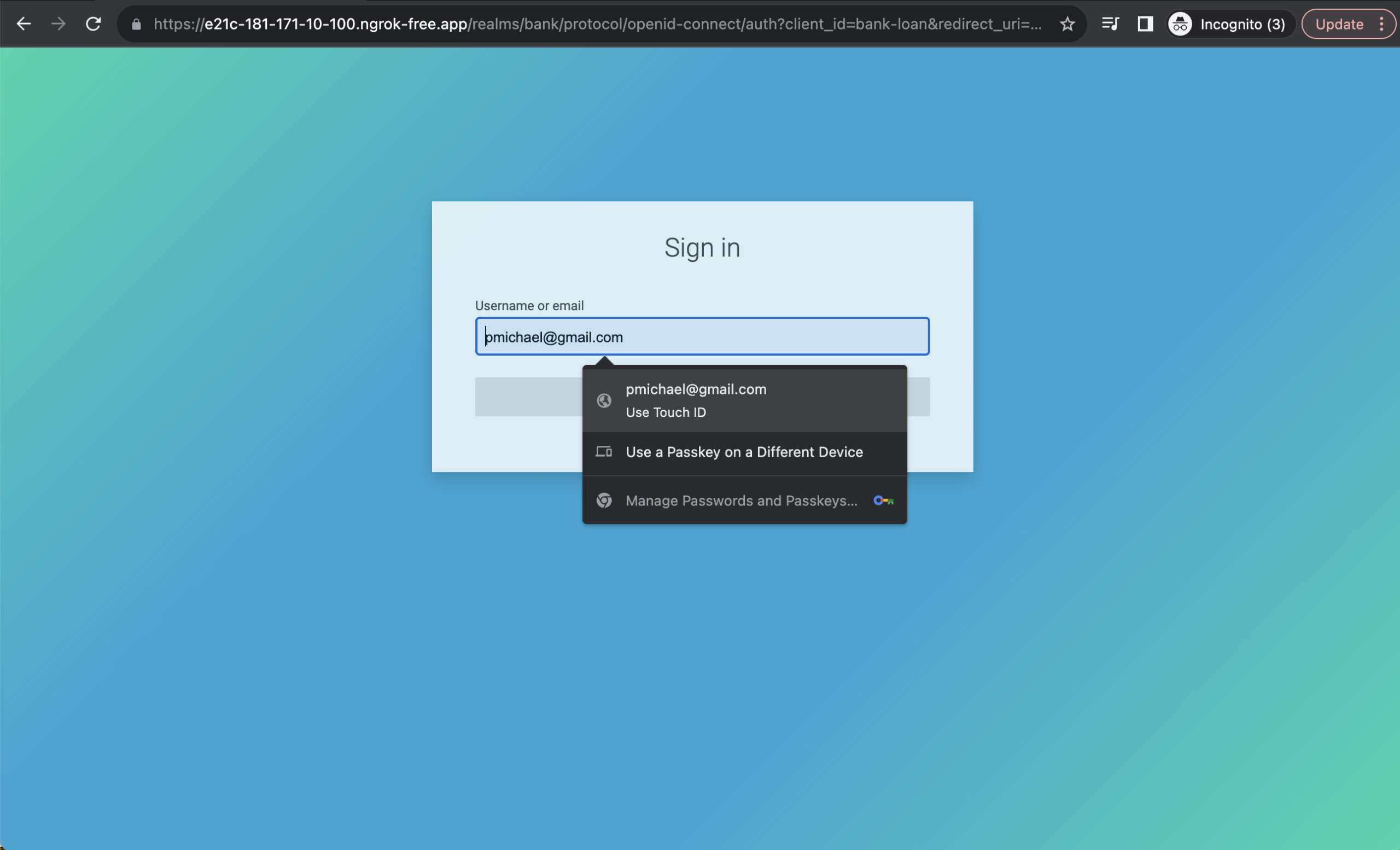Click the globe icon beside the passkey entry

pos(604,400)
